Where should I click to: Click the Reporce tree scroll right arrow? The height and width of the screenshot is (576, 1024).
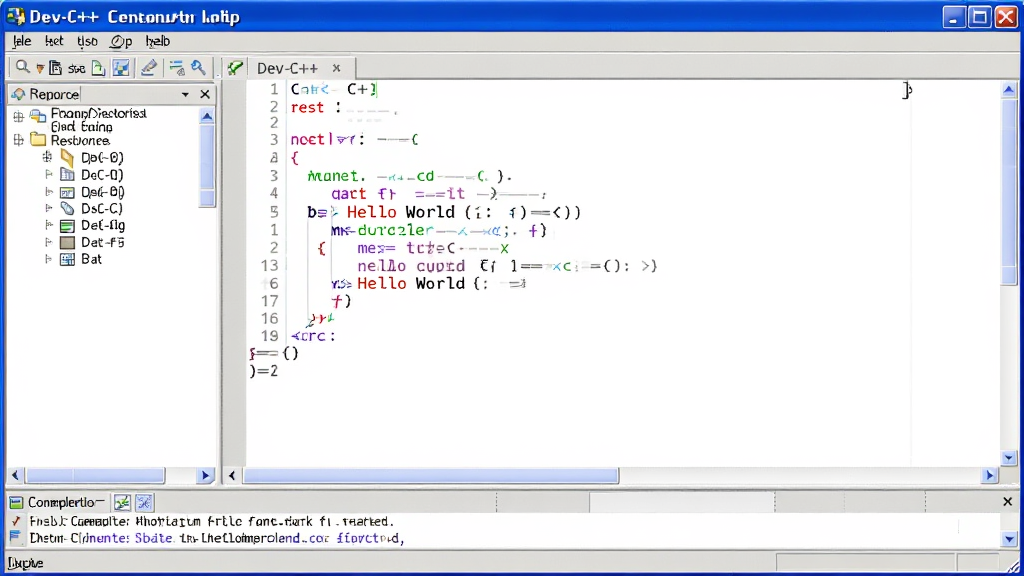[206, 475]
